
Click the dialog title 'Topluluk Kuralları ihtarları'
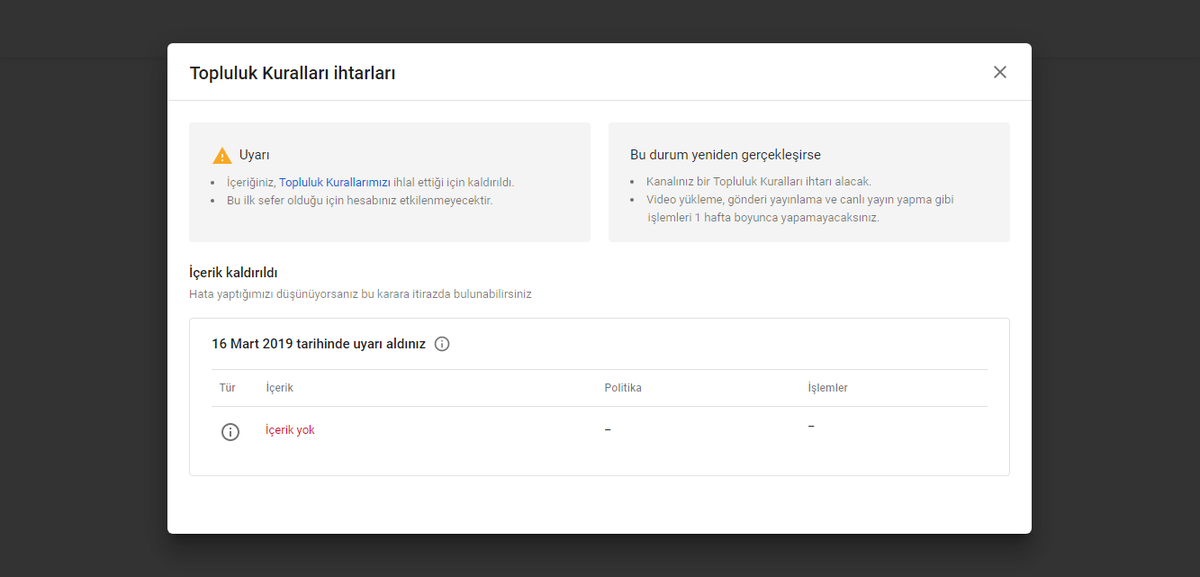(x=292, y=73)
